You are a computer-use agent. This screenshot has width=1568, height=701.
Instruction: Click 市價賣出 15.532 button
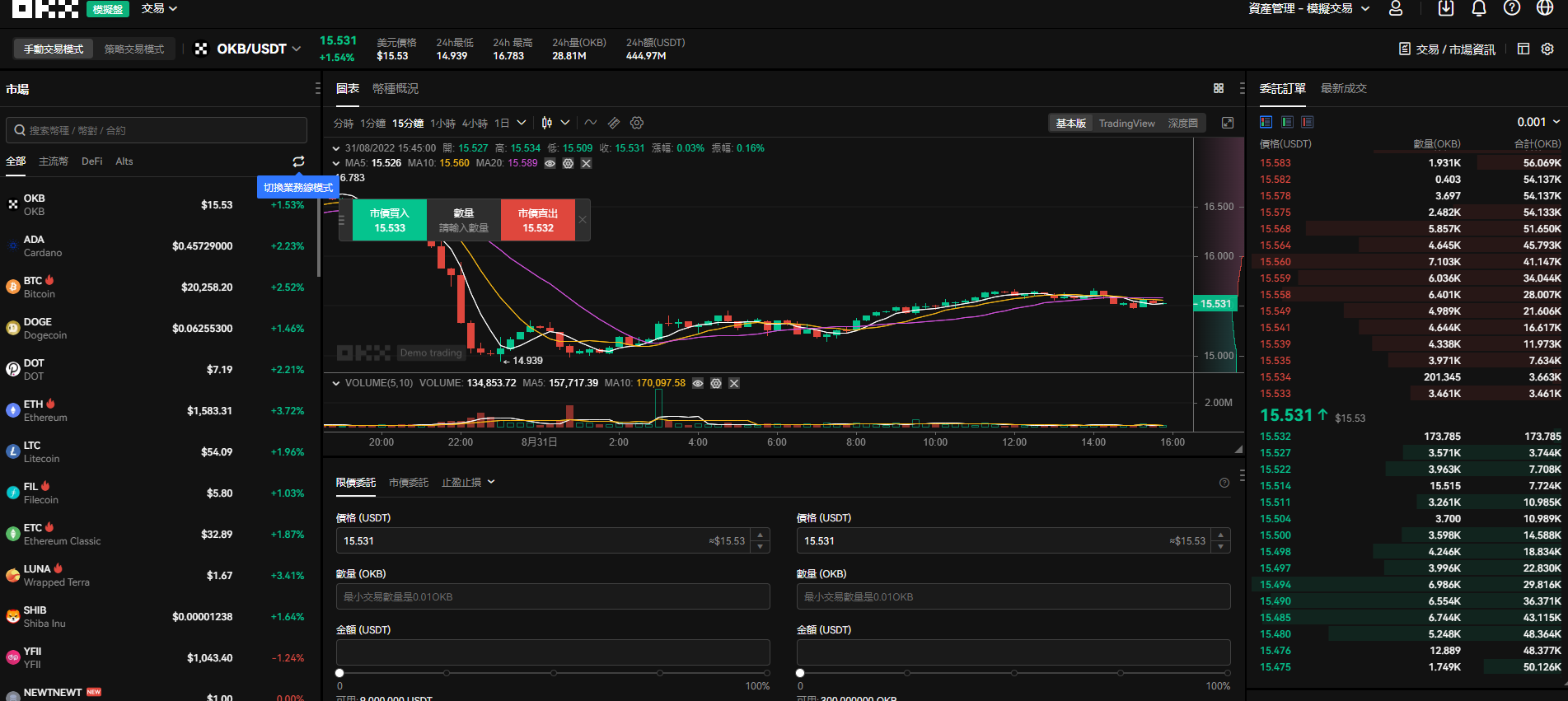[x=538, y=220]
